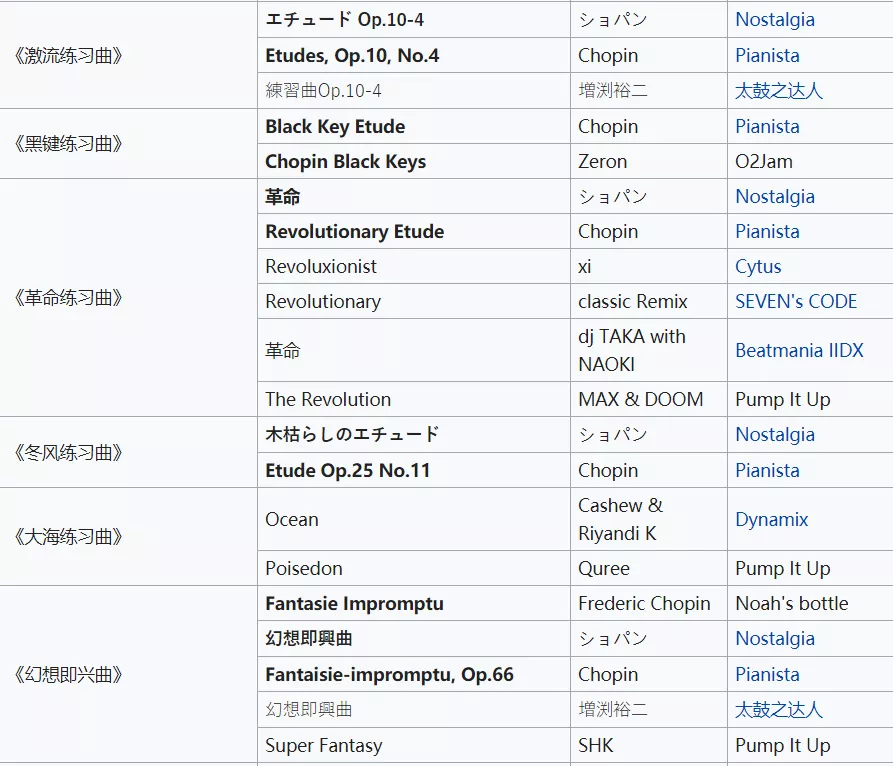
Task: Open Pianista link beside Fantaisie-impromptu, Op.66
Action: coord(767,674)
